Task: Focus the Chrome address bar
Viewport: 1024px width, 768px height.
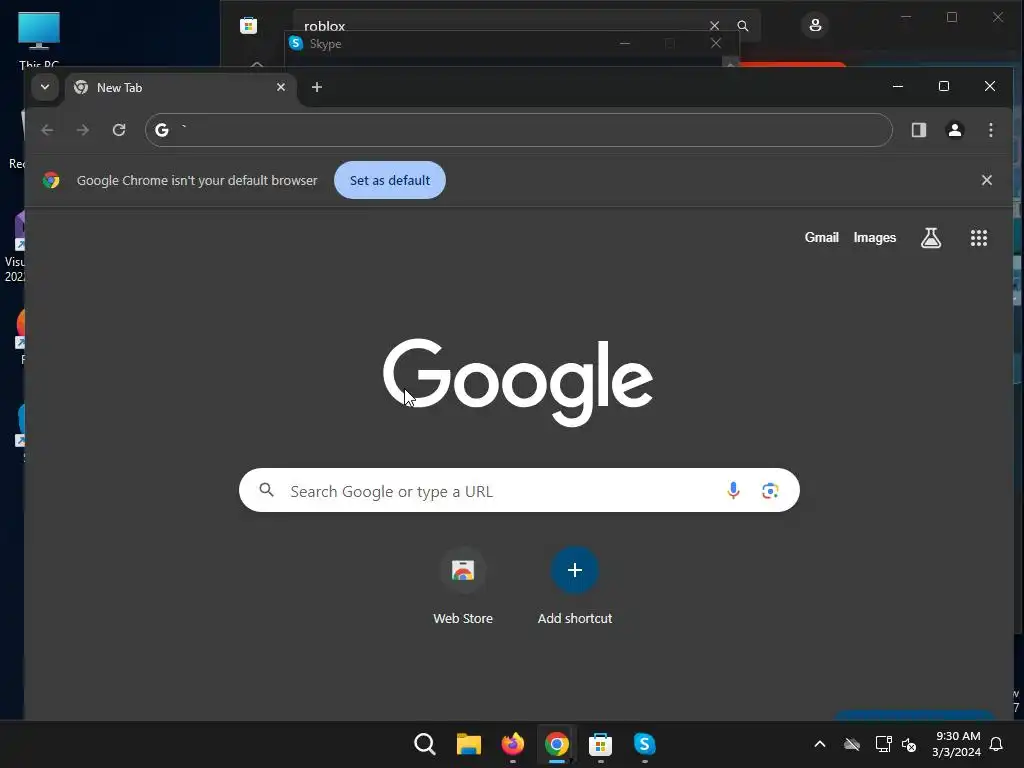Action: [x=519, y=130]
